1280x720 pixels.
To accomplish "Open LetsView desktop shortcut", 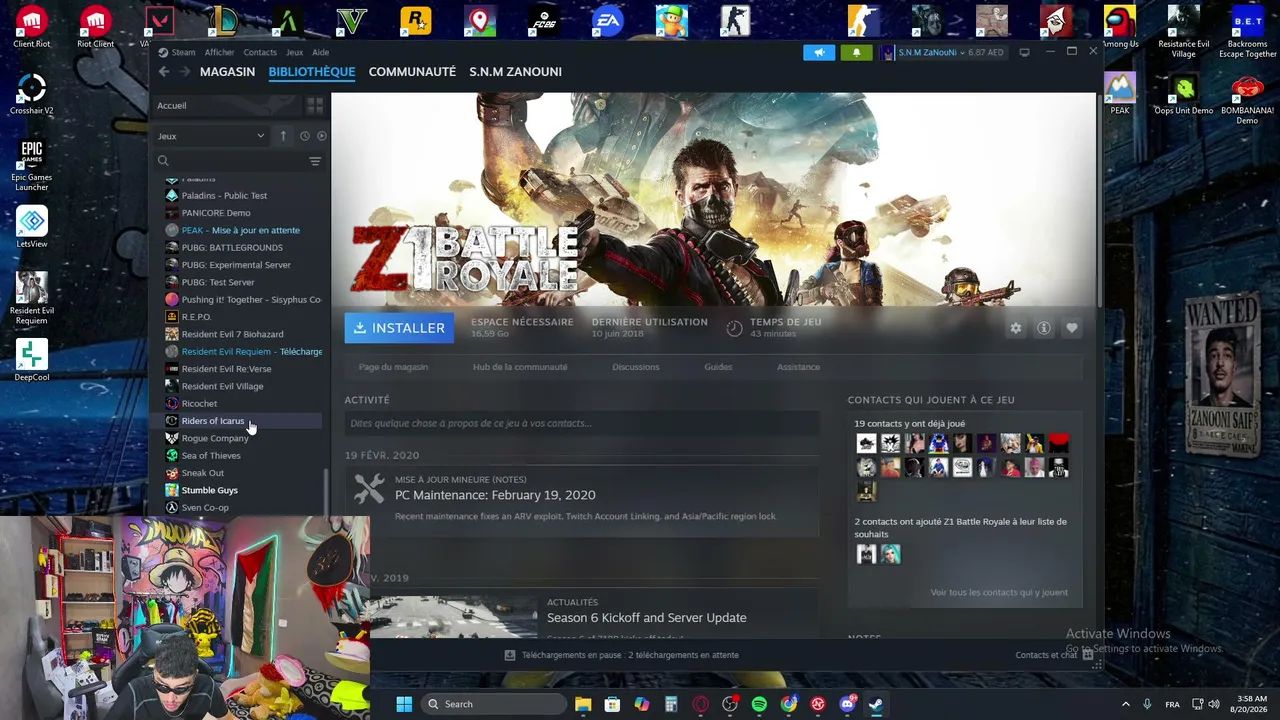I will [32, 227].
